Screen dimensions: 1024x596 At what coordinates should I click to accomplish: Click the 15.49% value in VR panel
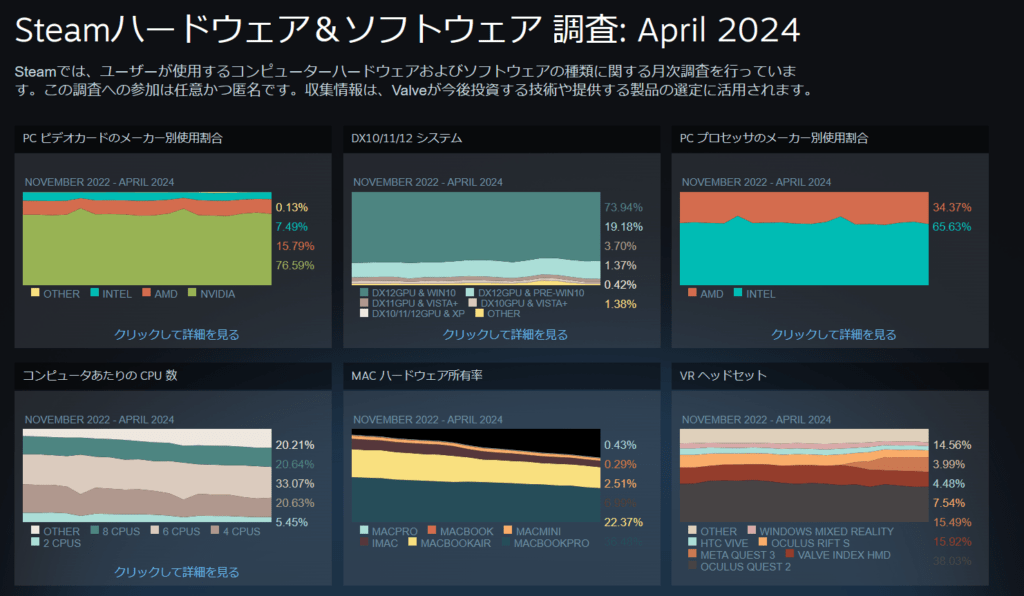(x=952, y=522)
